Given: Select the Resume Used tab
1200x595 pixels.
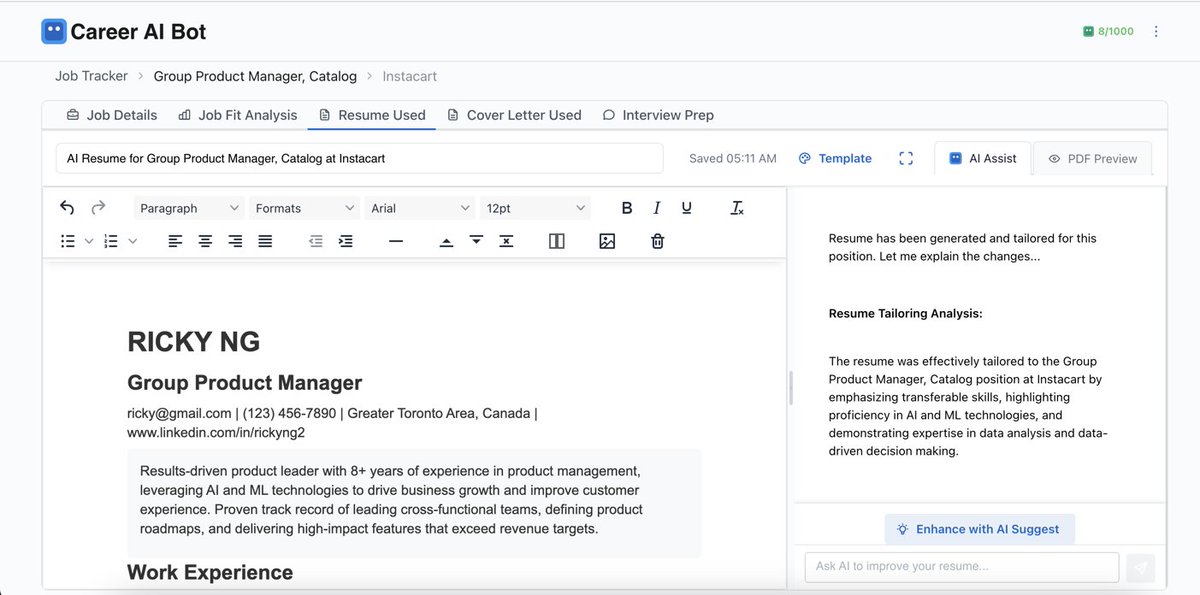Looking at the screenshot, I should (x=372, y=115).
